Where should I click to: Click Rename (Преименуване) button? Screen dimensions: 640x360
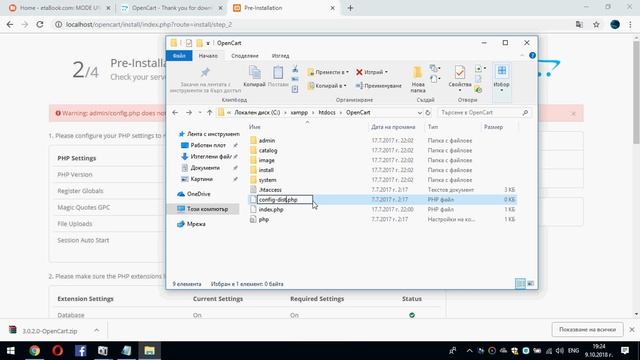(378, 86)
